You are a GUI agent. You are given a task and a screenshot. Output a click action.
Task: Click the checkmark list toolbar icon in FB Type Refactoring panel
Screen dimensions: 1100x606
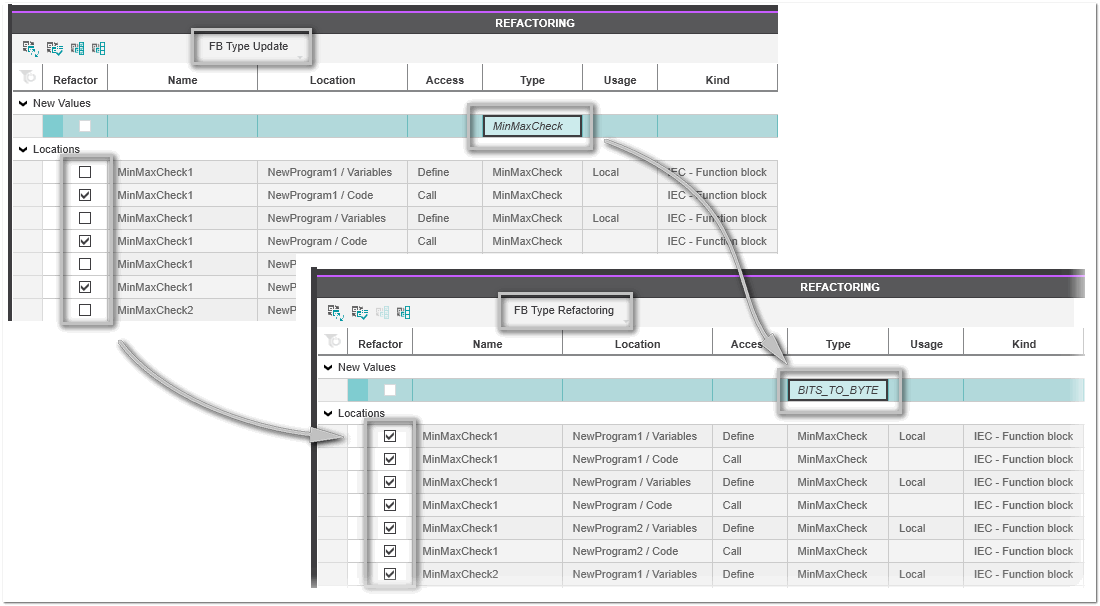click(x=359, y=312)
